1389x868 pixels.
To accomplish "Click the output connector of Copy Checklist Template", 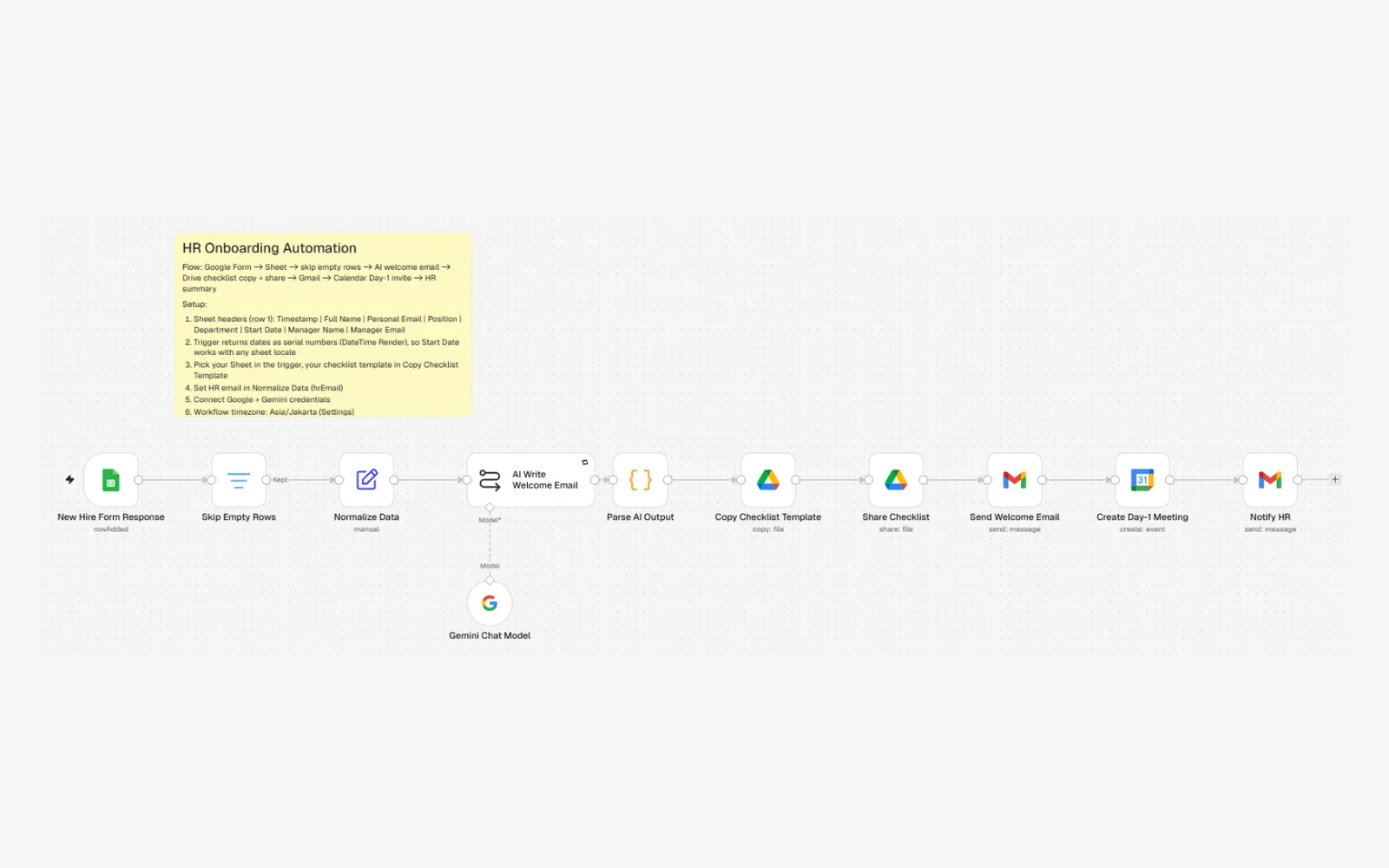I will tap(795, 480).
